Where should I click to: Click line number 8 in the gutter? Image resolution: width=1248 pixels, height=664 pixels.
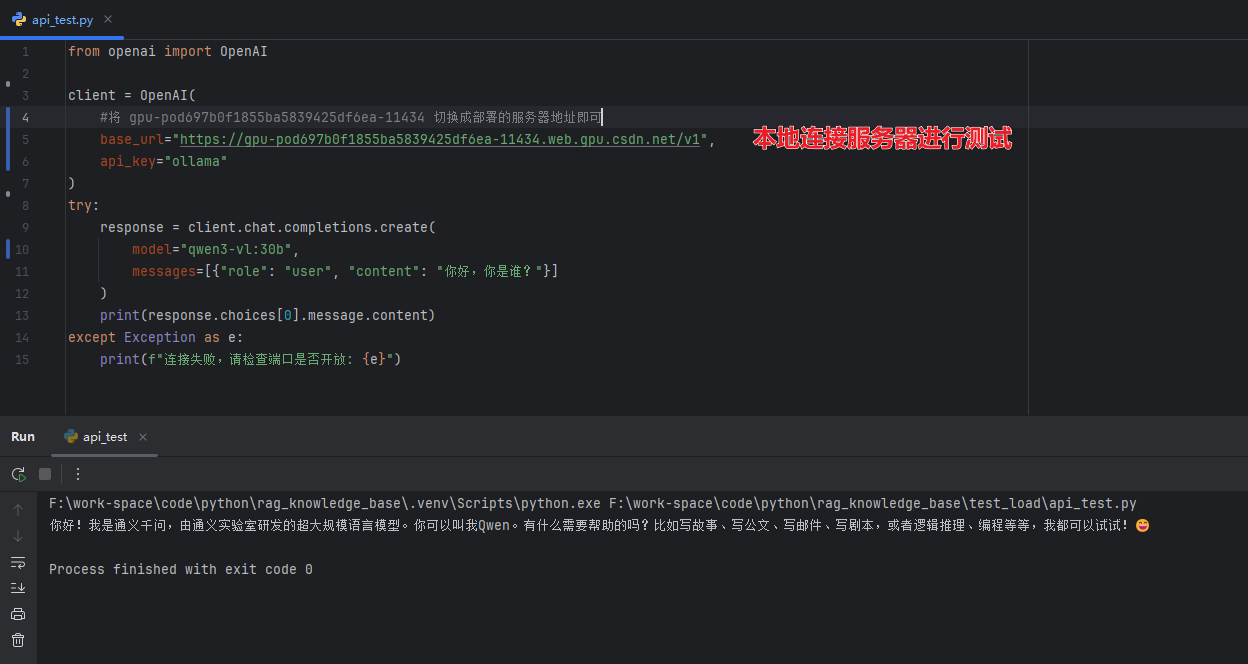(x=25, y=206)
